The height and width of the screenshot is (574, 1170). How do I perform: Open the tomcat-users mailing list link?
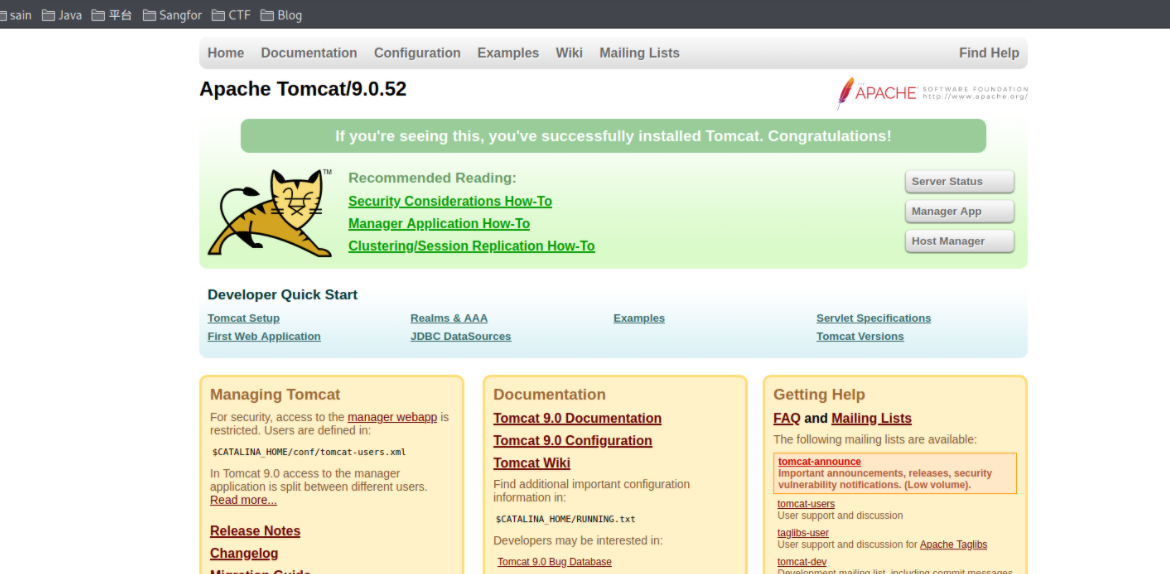806,504
